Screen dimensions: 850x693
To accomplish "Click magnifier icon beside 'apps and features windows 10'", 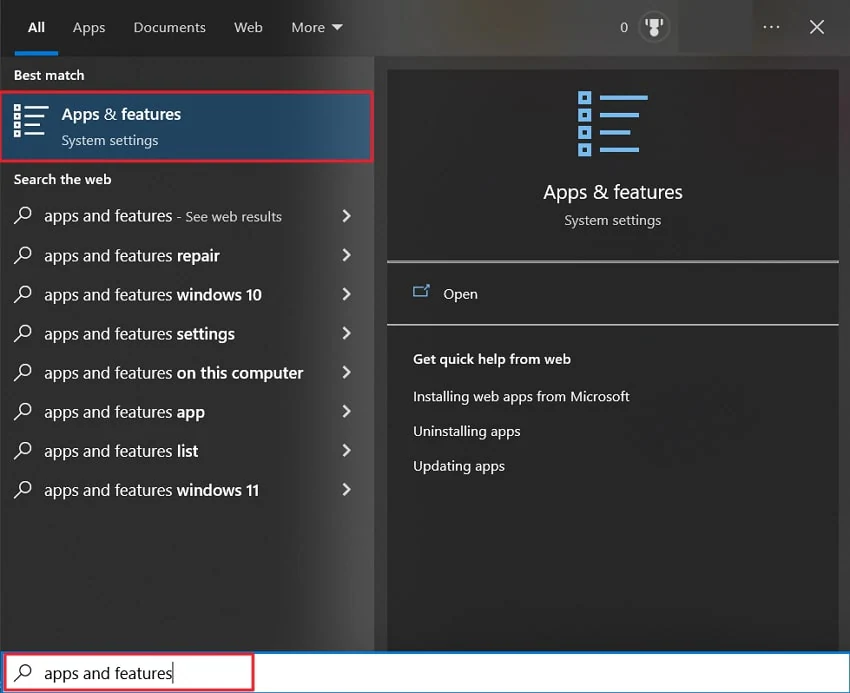I will (23, 294).
